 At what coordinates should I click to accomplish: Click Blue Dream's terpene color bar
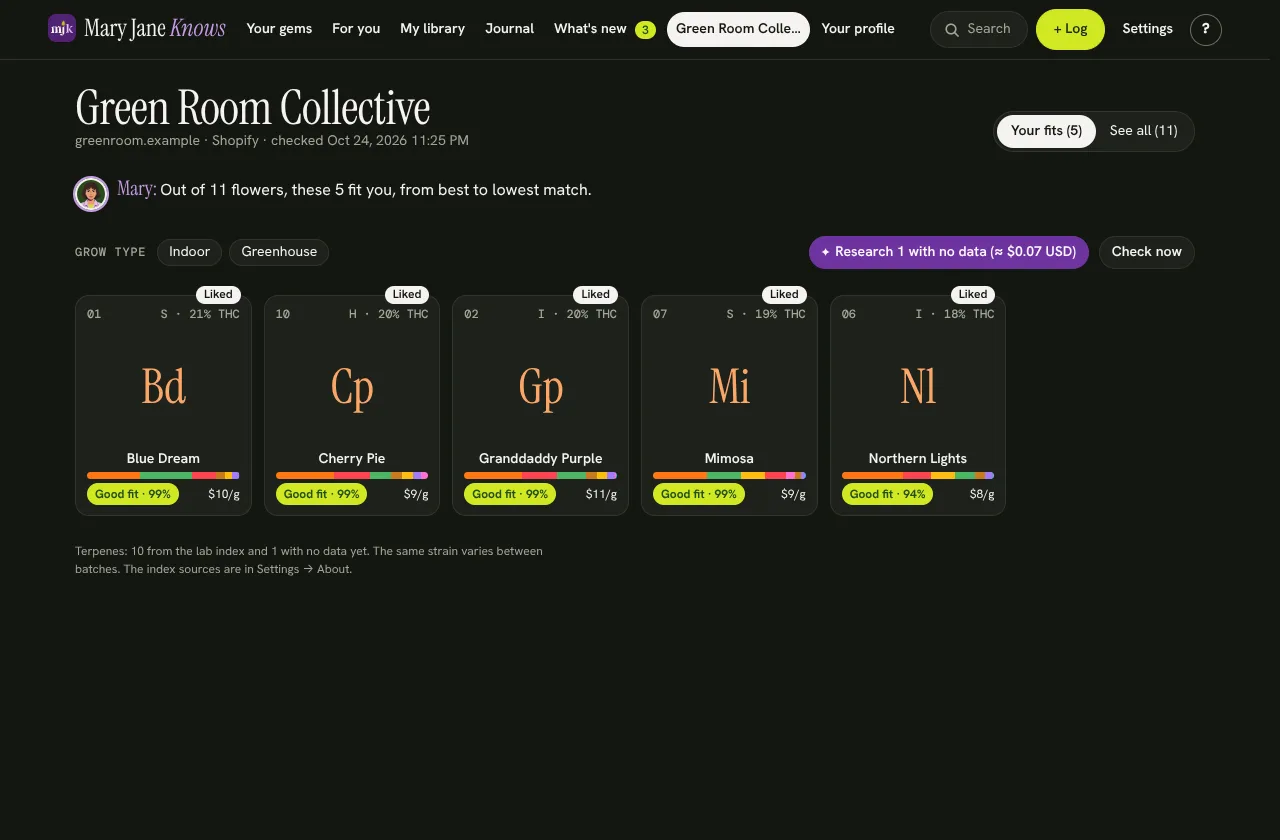pyautogui.click(x=163, y=476)
